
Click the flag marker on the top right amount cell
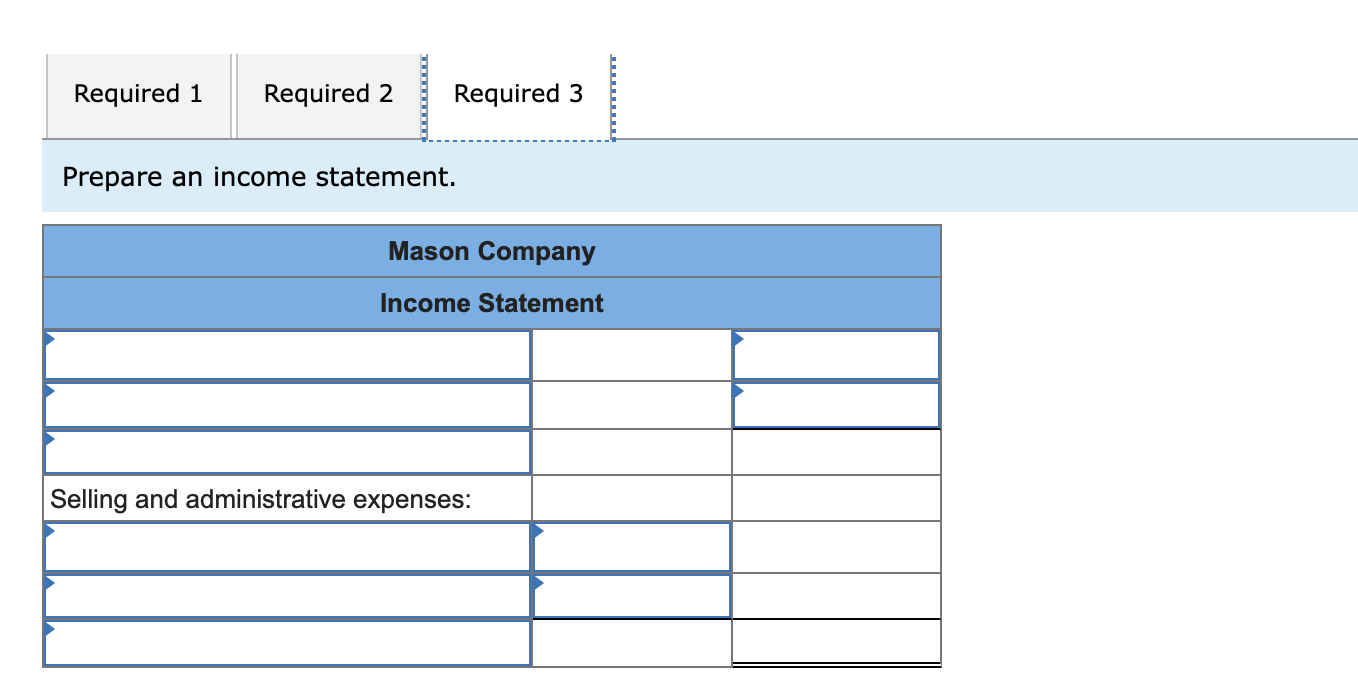tap(738, 340)
